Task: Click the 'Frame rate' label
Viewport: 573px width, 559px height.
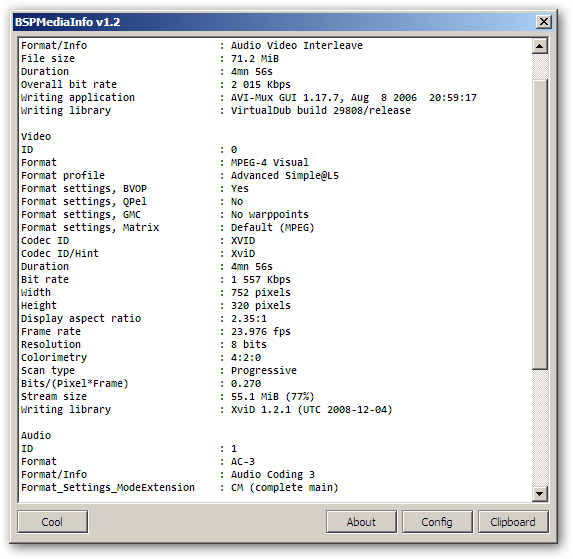Action: (51, 332)
